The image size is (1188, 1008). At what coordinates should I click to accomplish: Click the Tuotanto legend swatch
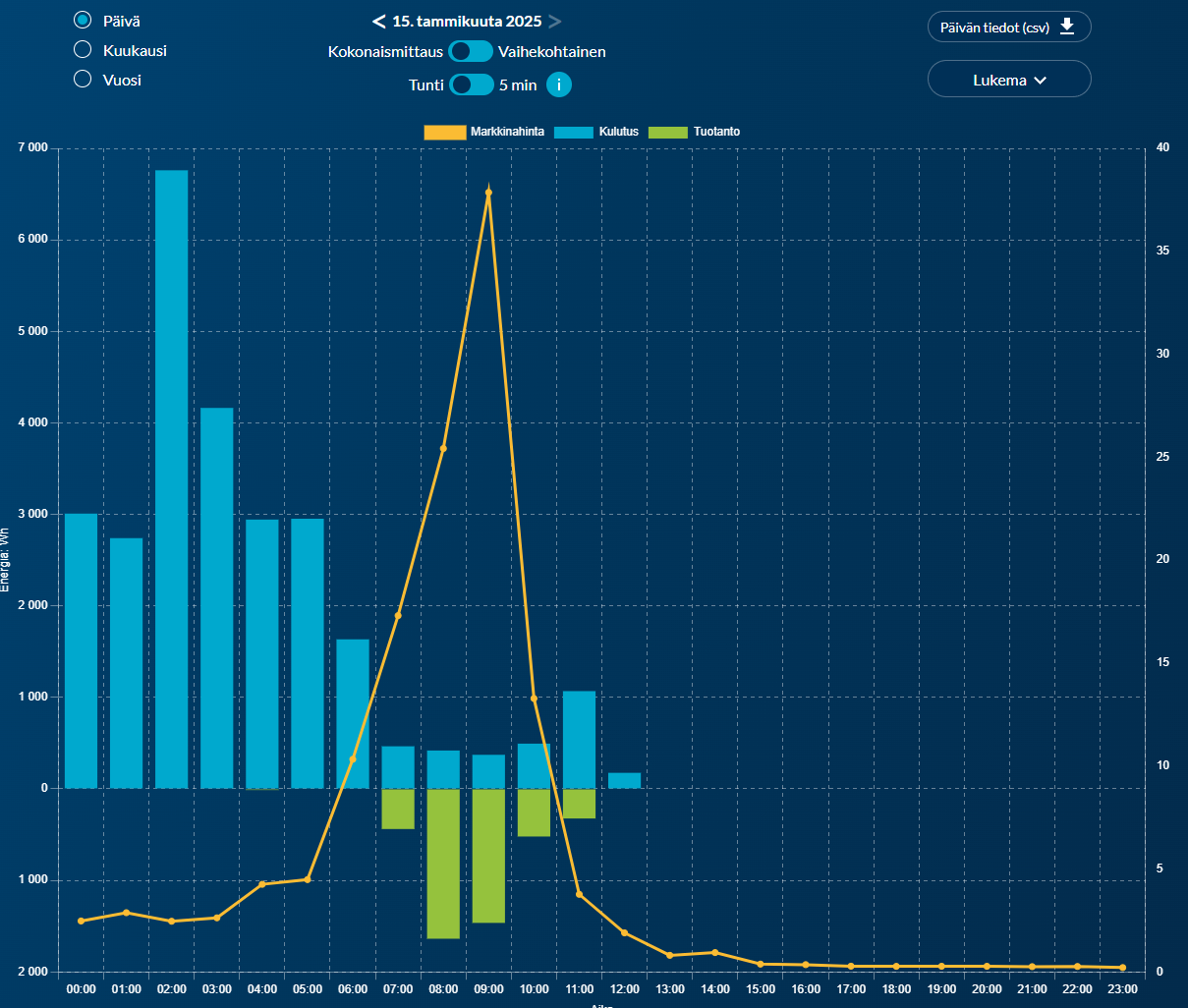pyautogui.click(x=668, y=132)
